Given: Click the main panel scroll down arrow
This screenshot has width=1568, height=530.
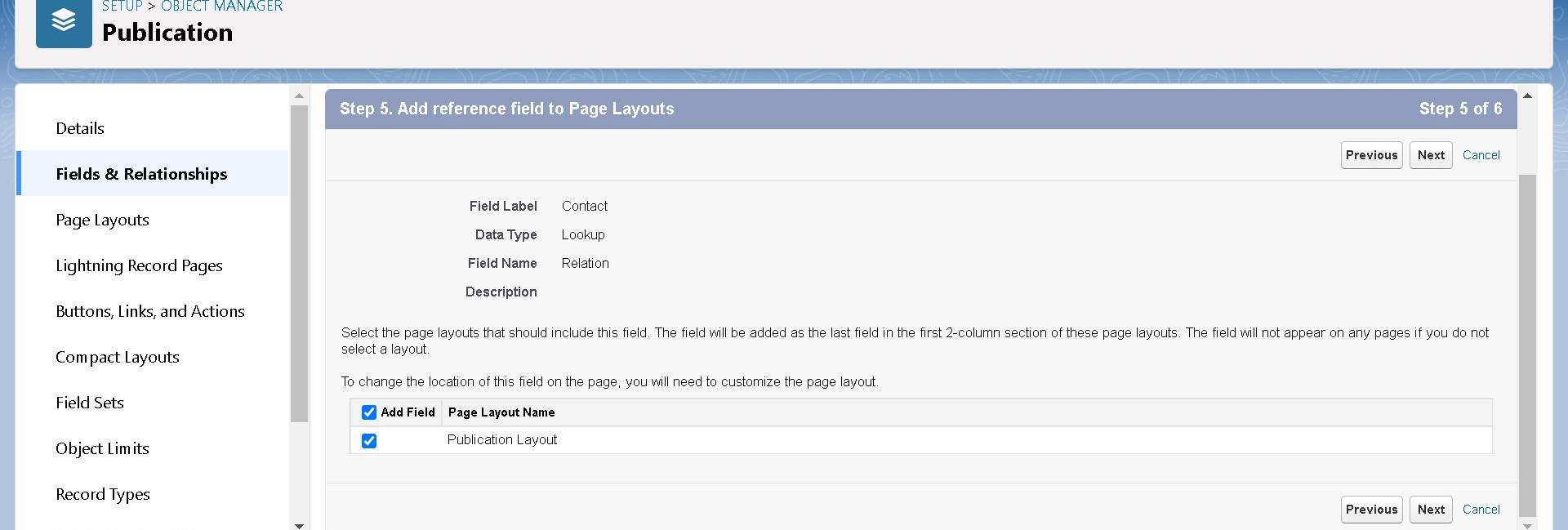Looking at the screenshot, I should tap(1527, 525).
